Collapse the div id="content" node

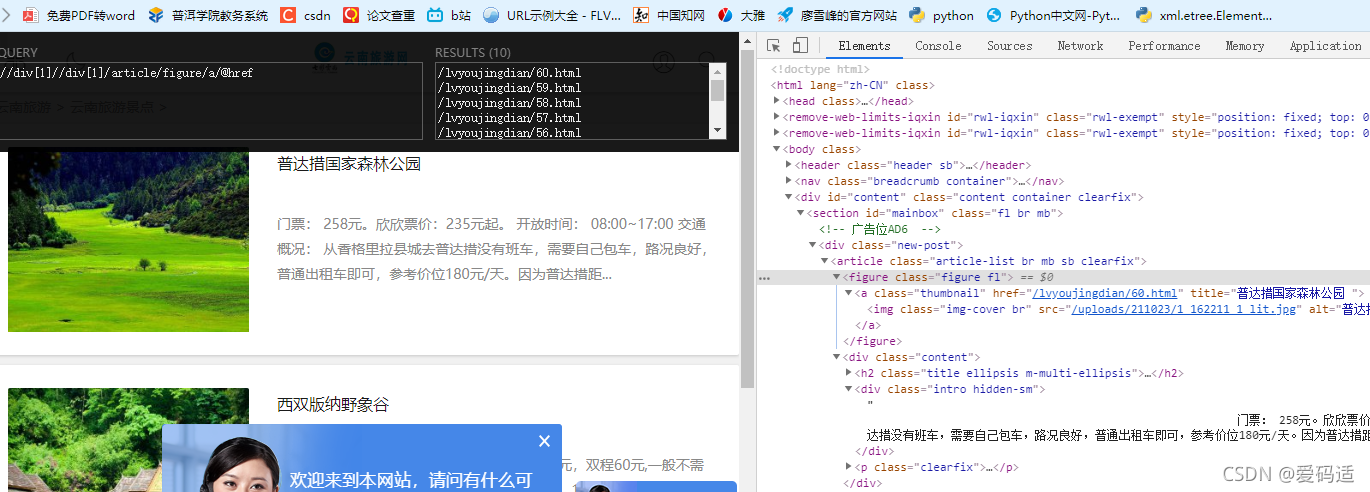pos(789,197)
